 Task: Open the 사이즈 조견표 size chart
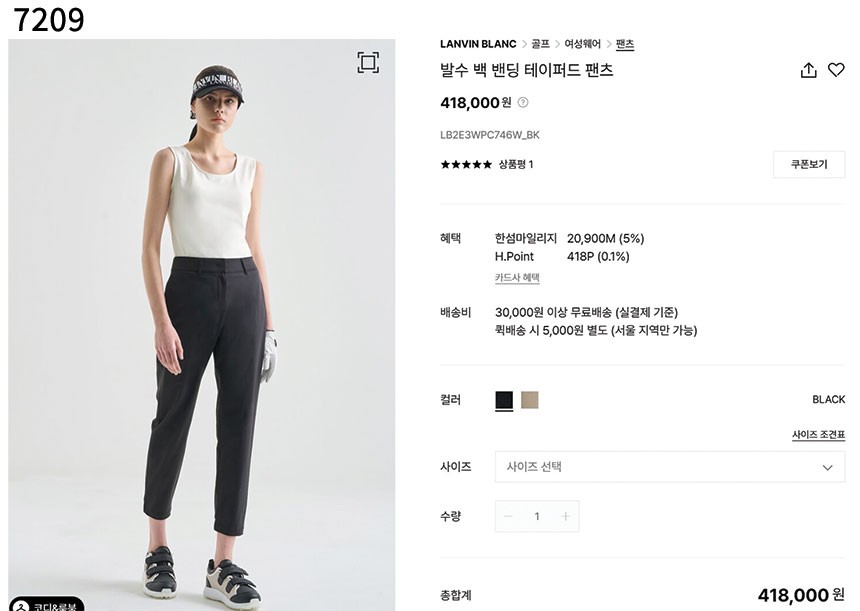pyautogui.click(x=818, y=434)
